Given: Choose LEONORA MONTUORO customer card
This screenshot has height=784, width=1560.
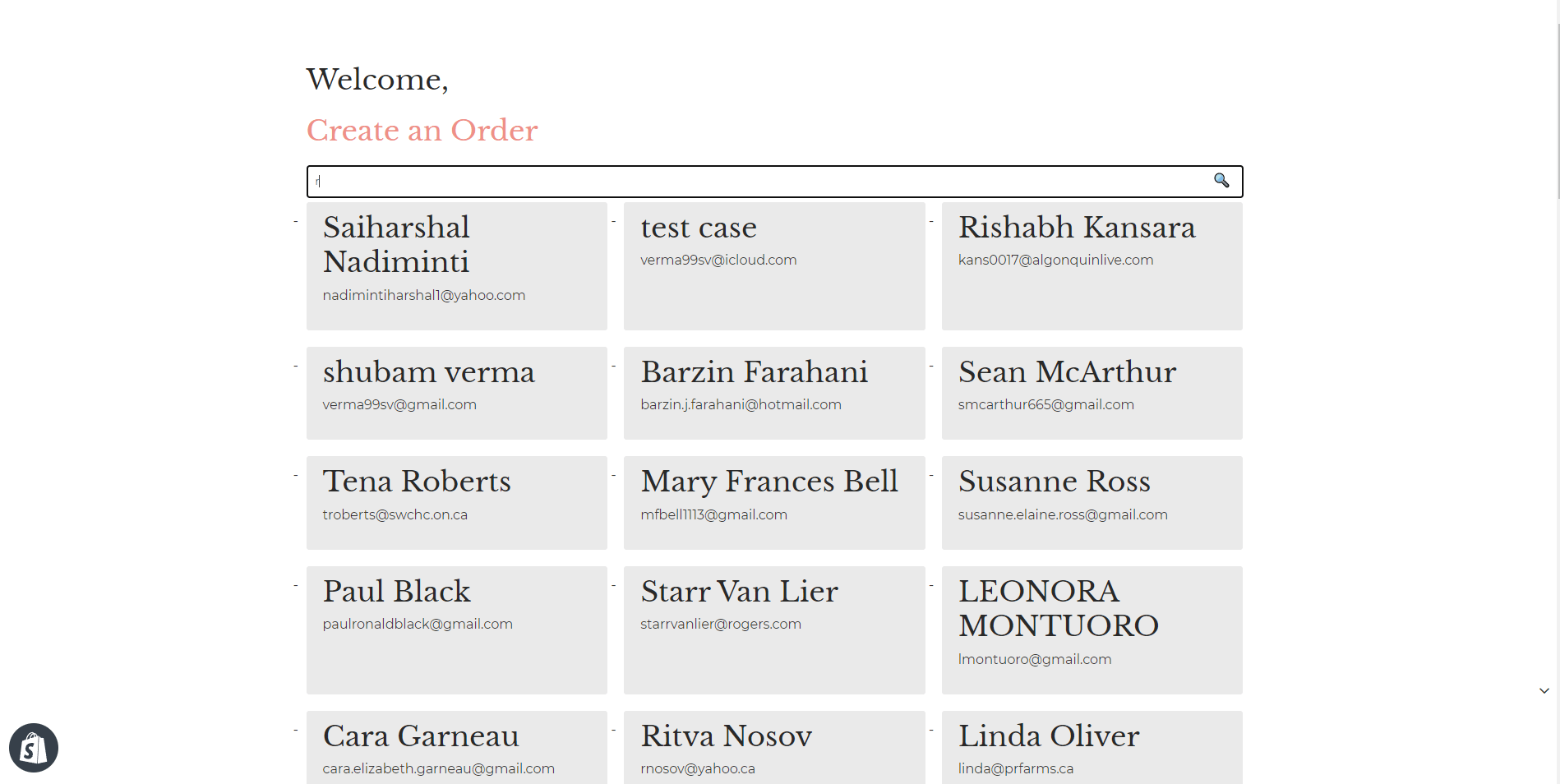Looking at the screenshot, I should pyautogui.click(x=1092, y=630).
